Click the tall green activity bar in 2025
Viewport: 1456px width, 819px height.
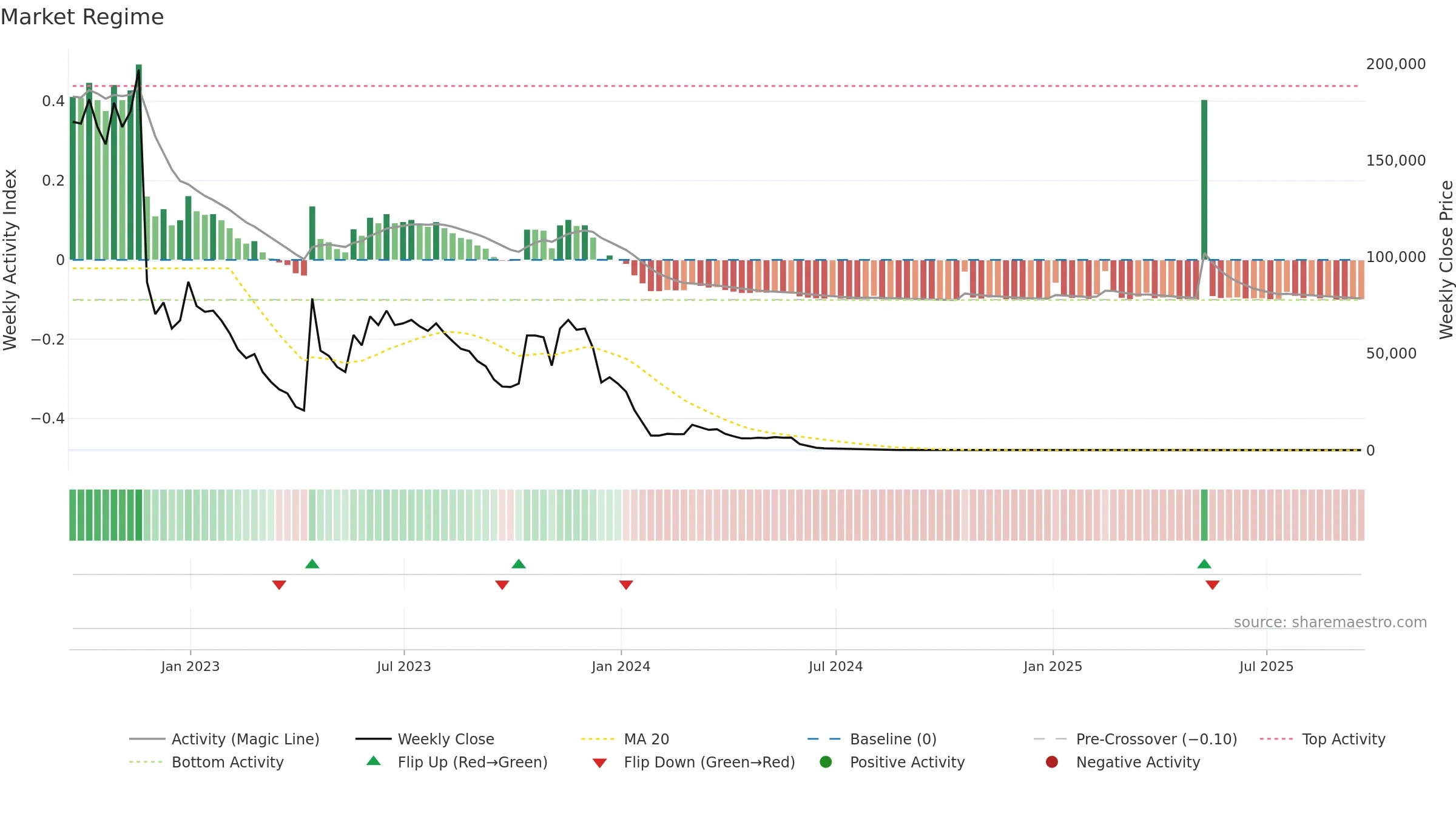(x=1204, y=180)
